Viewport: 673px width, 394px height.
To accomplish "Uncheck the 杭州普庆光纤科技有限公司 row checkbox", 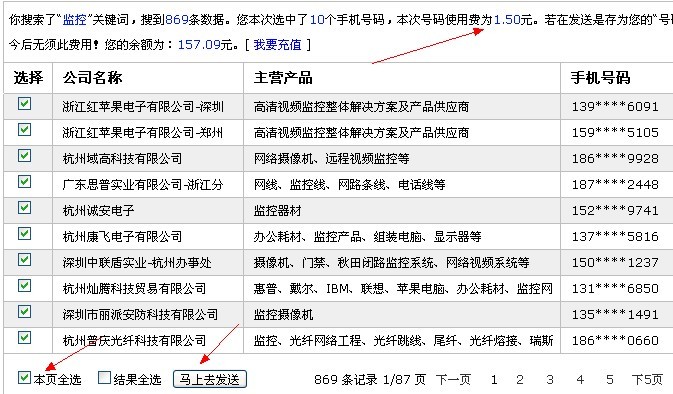I will 24,338.
